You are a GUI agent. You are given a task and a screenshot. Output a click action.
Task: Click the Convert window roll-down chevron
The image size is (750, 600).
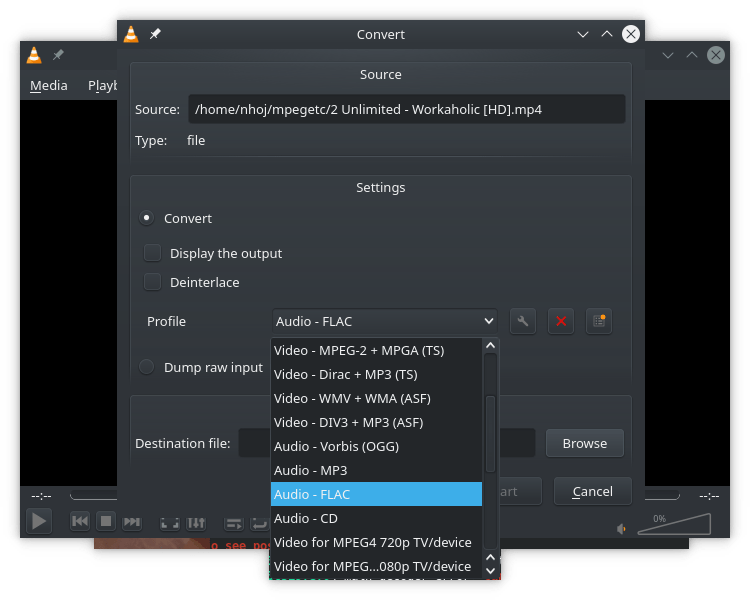pos(583,34)
